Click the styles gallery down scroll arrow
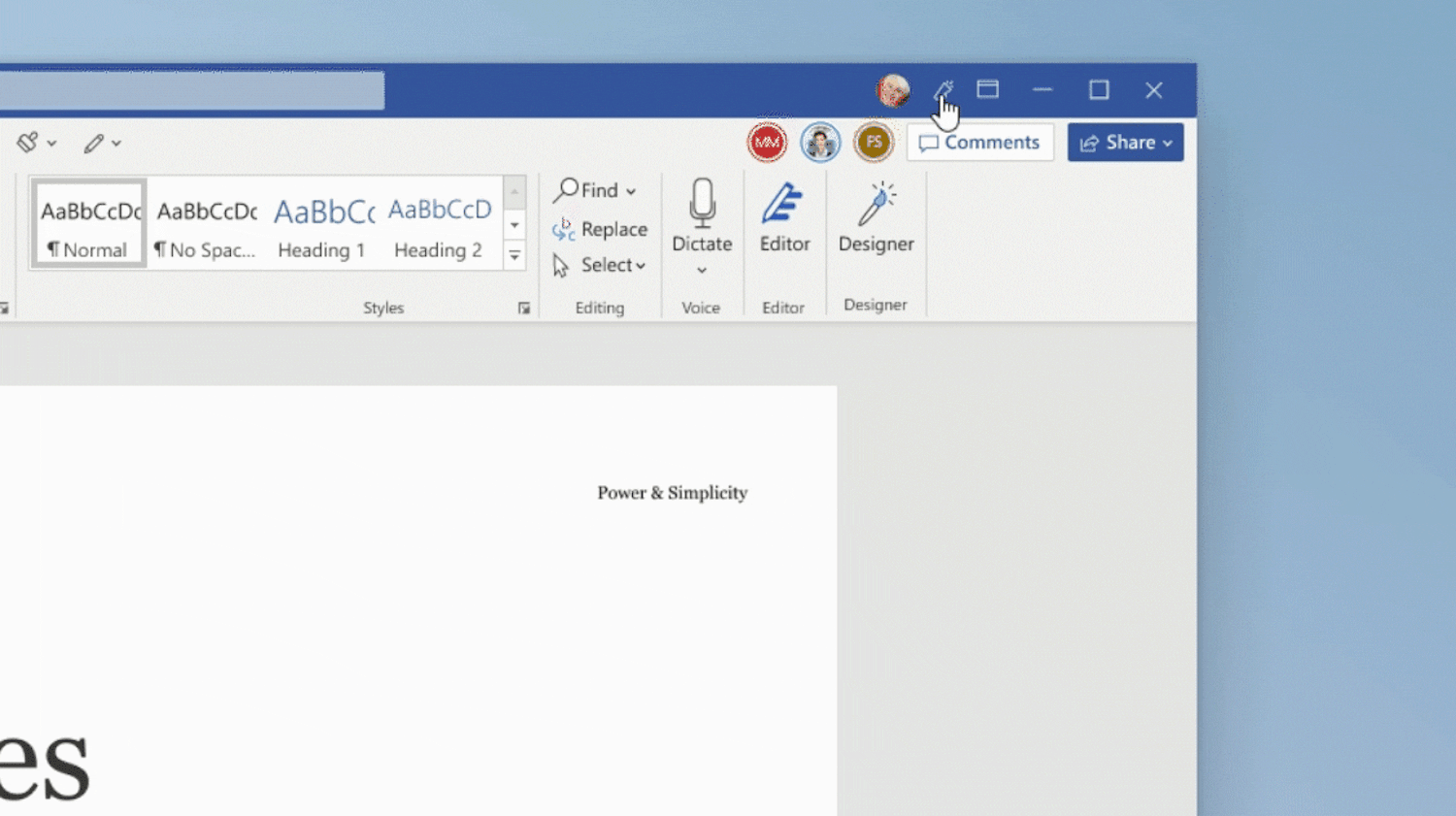The image size is (1456, 816). [x=513, y=225]
